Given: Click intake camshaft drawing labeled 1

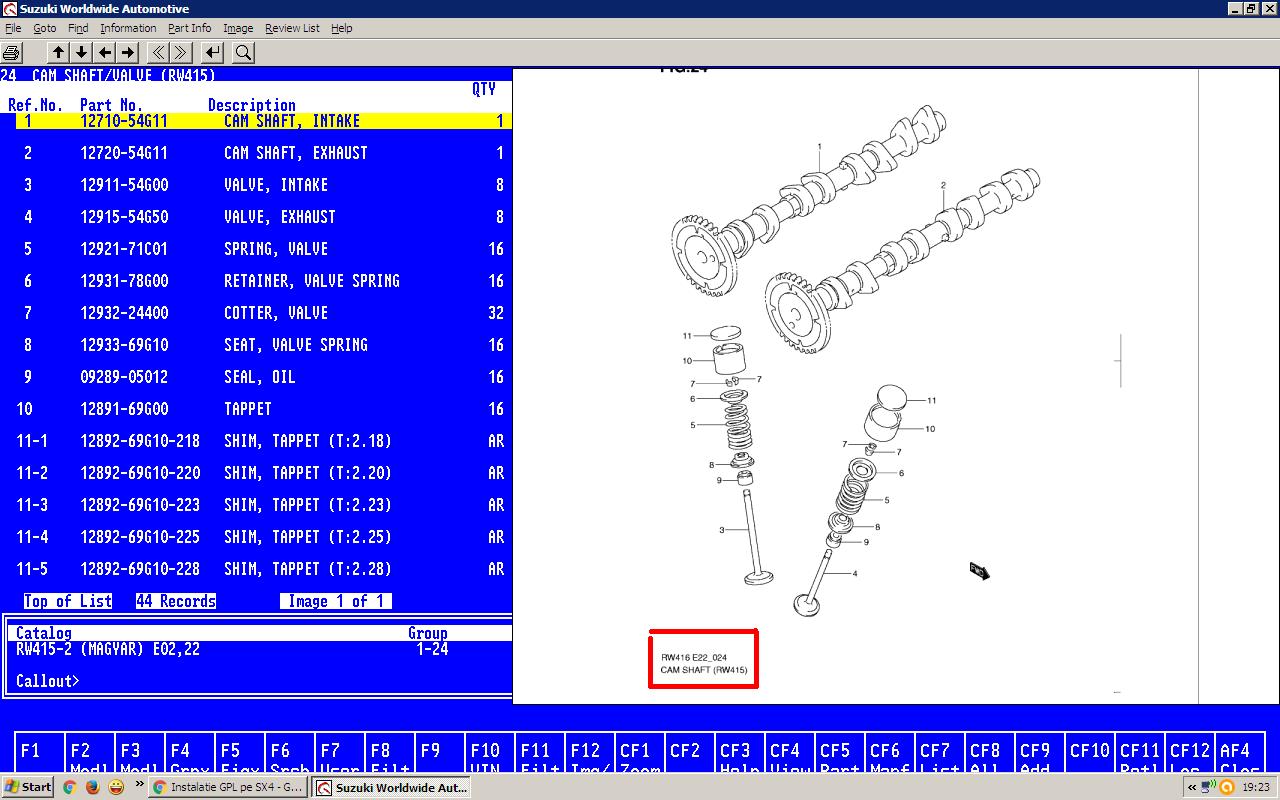Looking at the screenshot, I should pos(810,200).
